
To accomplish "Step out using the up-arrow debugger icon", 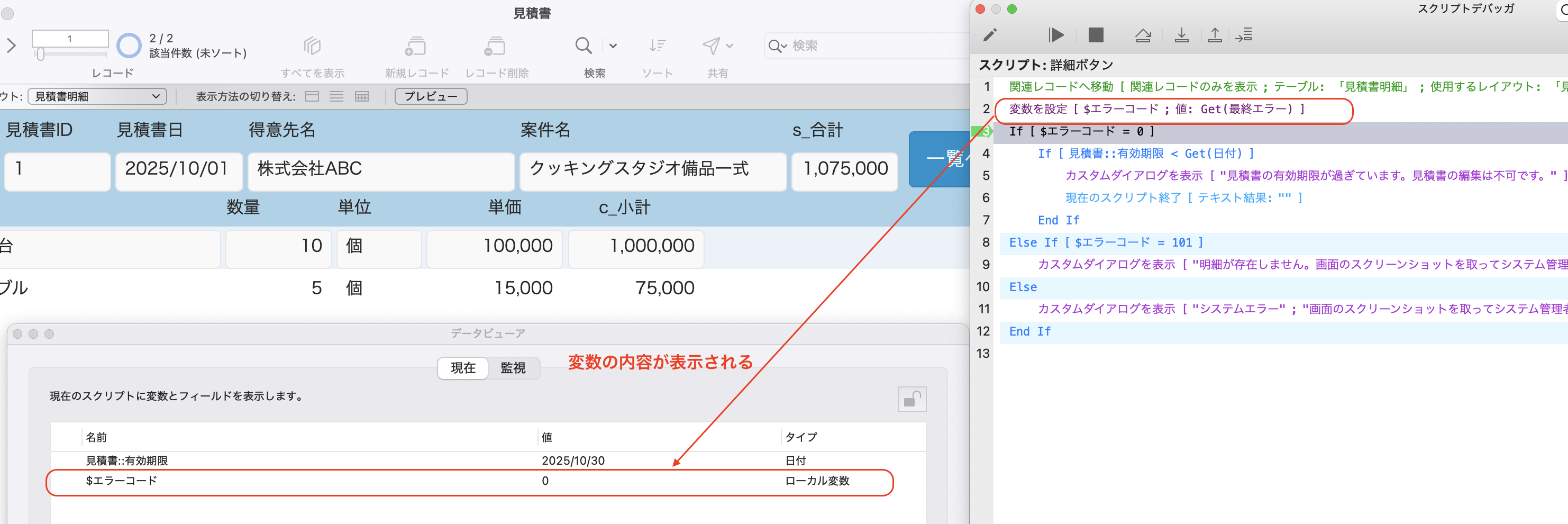I will [1215, 35].
